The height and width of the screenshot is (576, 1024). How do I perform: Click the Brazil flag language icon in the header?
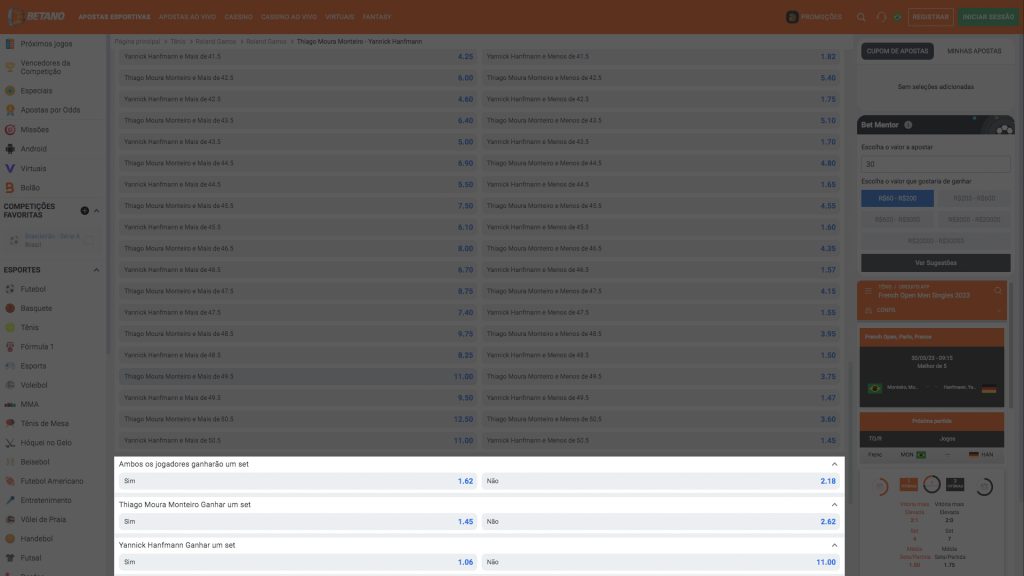tap(898, 17)
